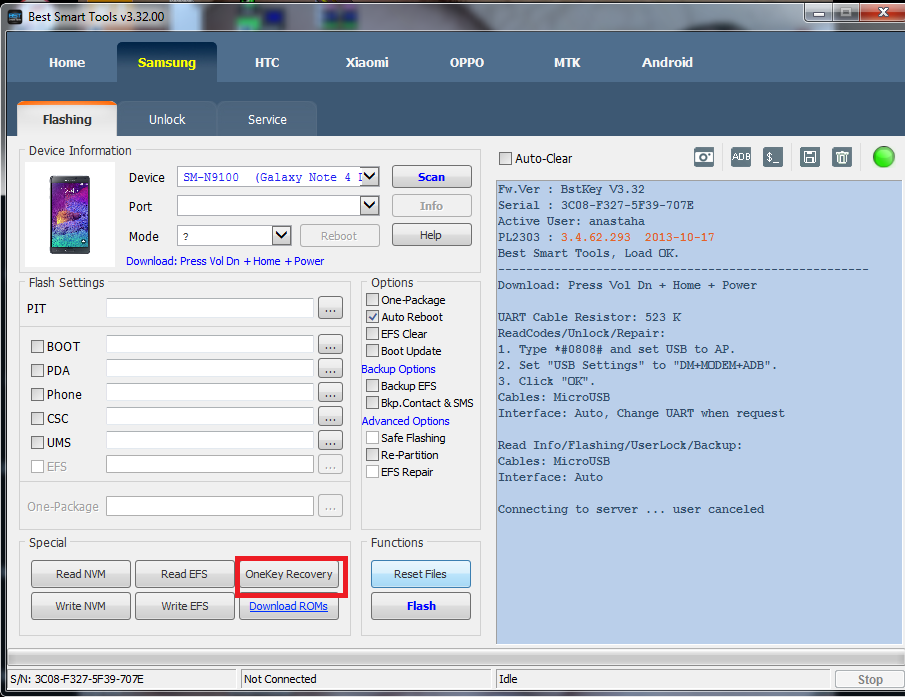Click the Galaxy Note 4 device image
The height and width of the screenshot is (697, 905).
click(70, 215)
